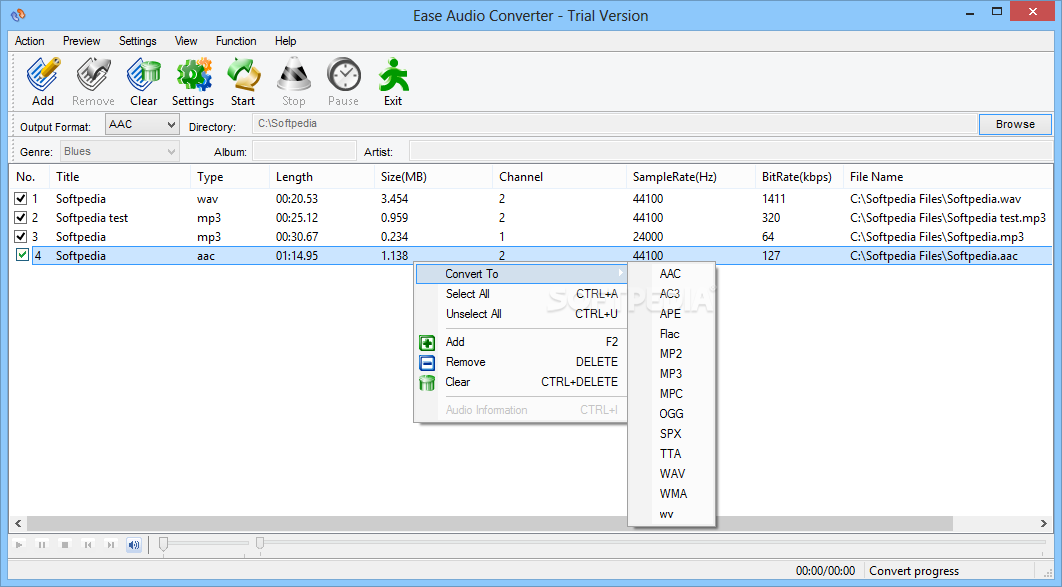Open the Settings gear toolbar icon
This screenshot has height=587, width=1062.
point(194,75)
